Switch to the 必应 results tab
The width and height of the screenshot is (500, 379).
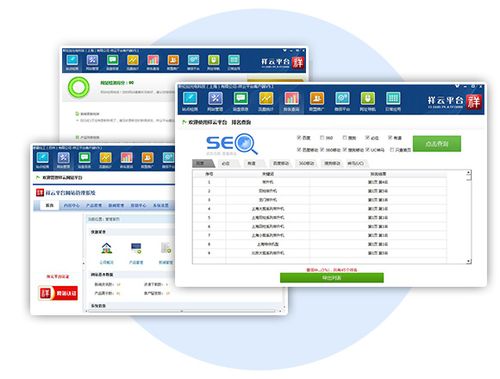pyautogui.click(x=227, y=163)
